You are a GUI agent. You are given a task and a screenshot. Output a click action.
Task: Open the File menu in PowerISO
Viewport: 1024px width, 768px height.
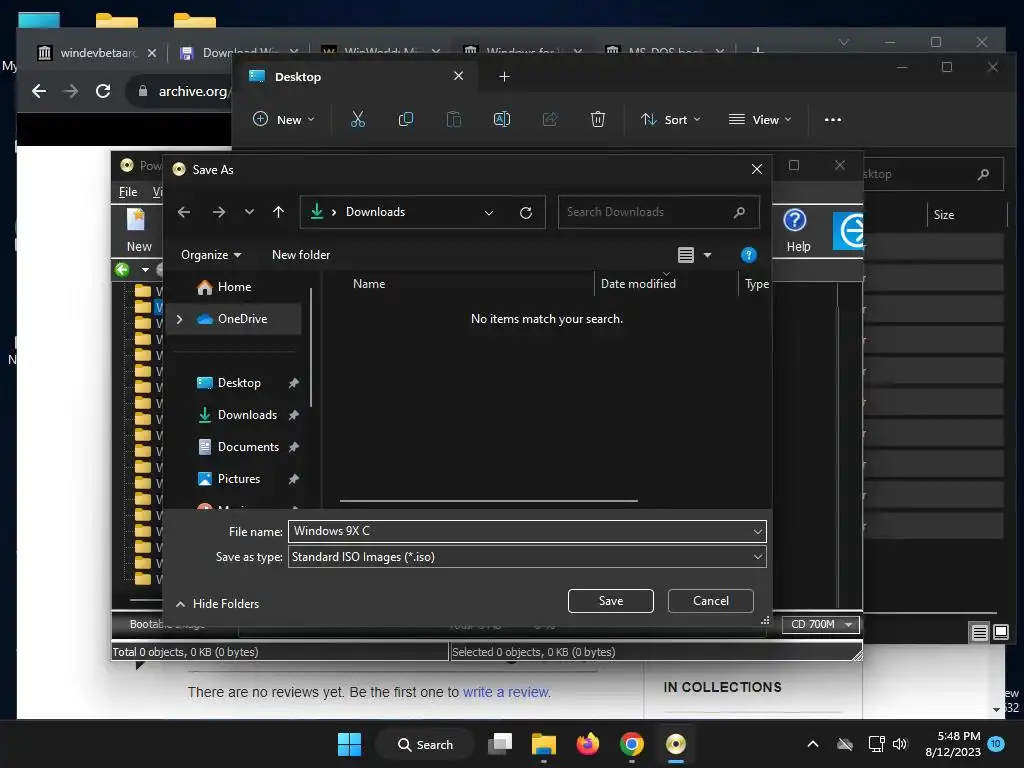tap(128, 192)
